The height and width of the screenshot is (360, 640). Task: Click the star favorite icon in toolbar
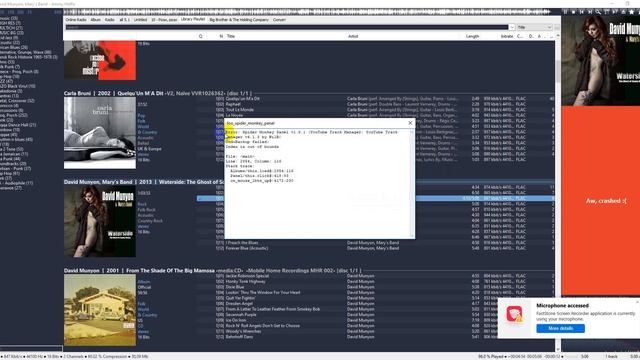tap(631, 12)
